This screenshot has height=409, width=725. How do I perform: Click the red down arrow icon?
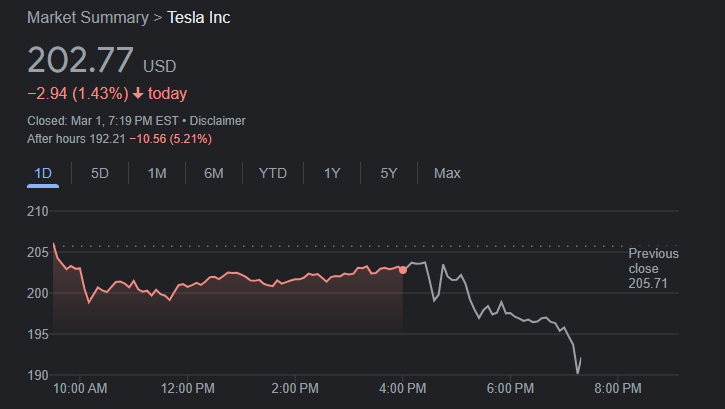click(138, 94)
